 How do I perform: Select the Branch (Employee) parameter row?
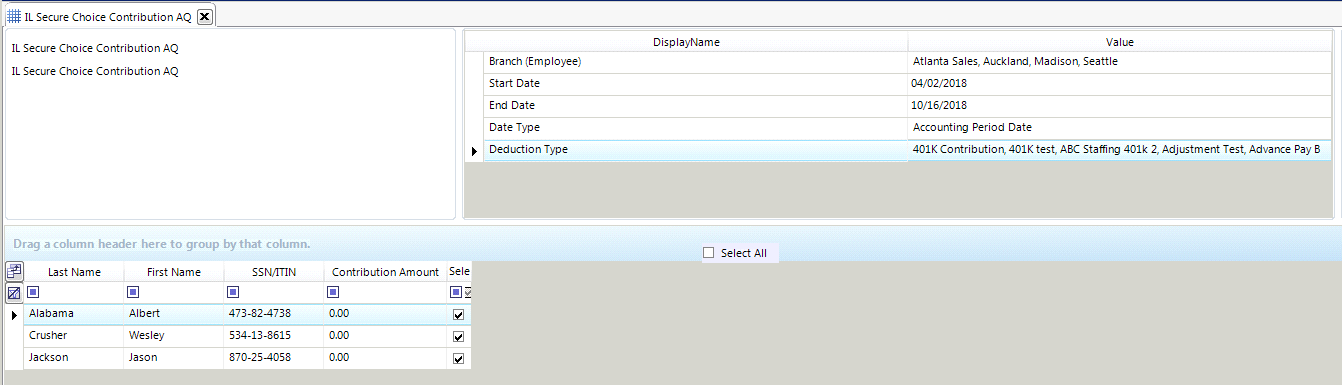[x=907, y=62]
